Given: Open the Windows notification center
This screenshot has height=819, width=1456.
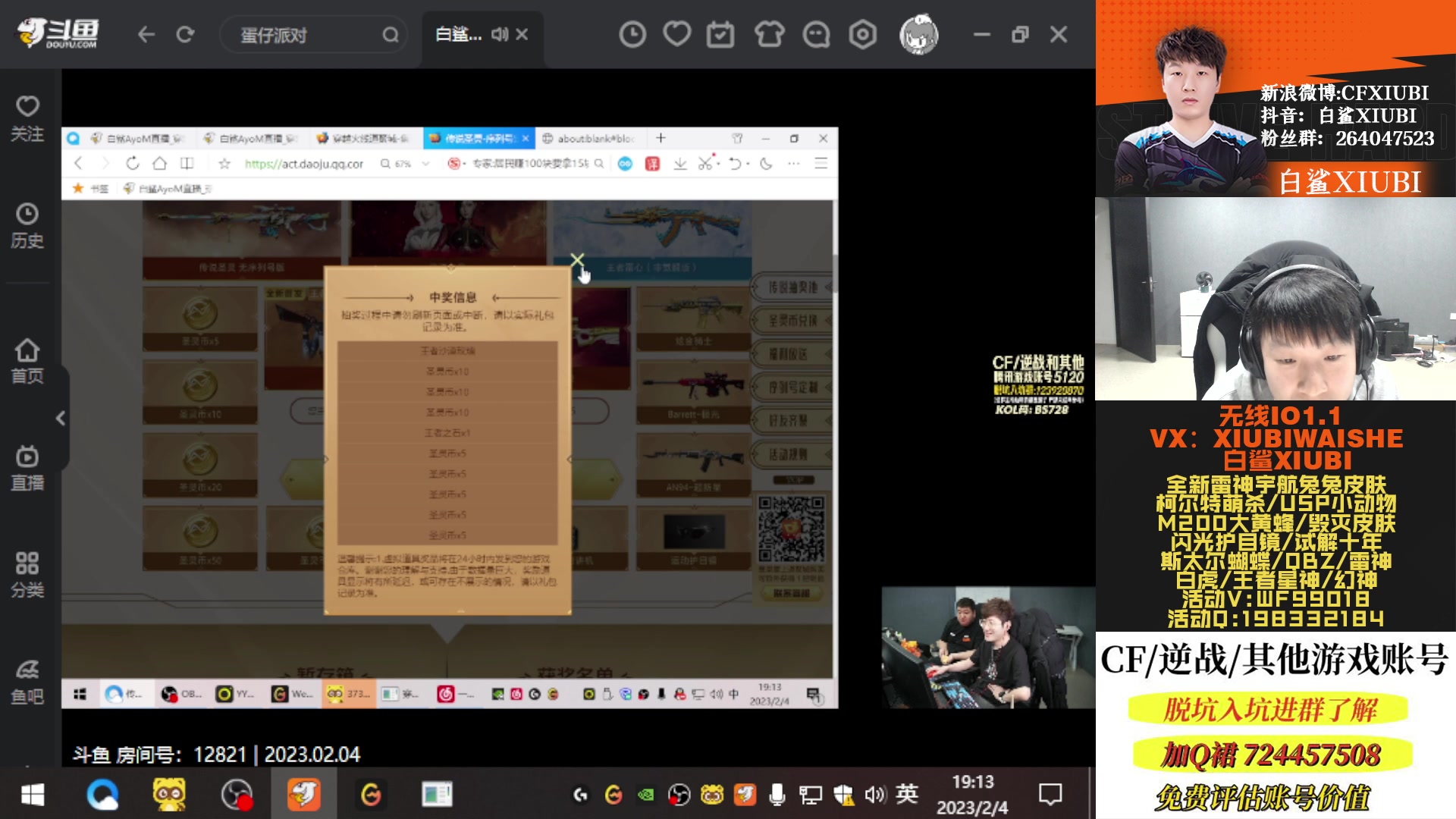Looking at the screenshot, I should 1050,794.
